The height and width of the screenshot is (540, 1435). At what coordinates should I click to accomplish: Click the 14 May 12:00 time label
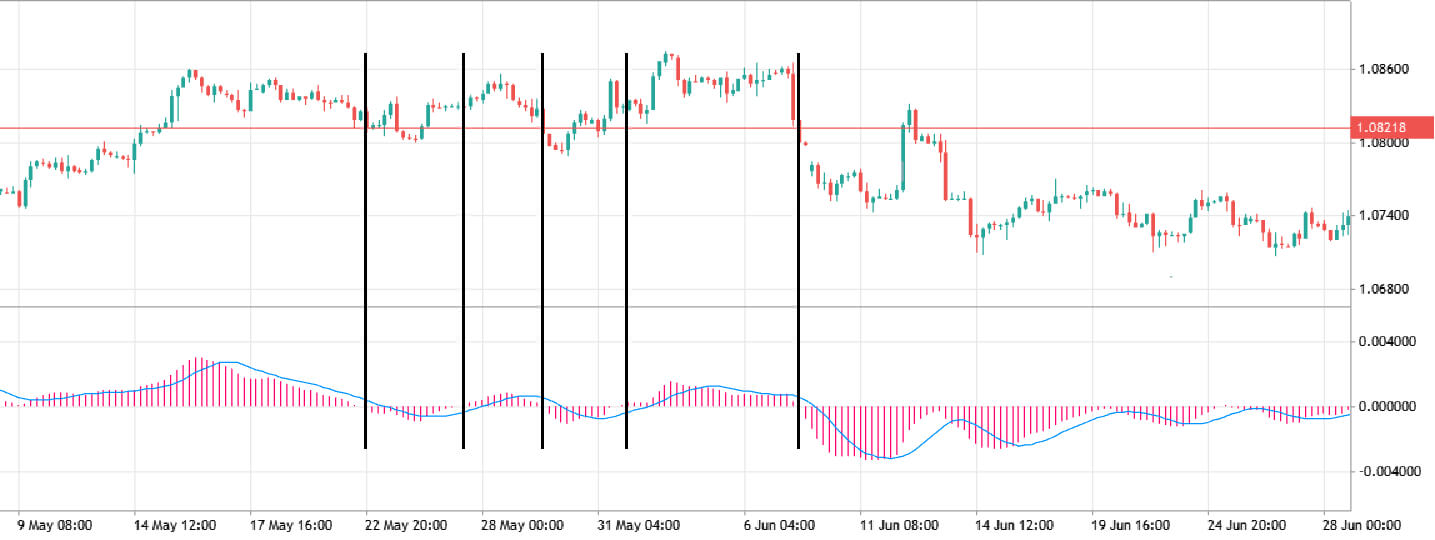173,525
